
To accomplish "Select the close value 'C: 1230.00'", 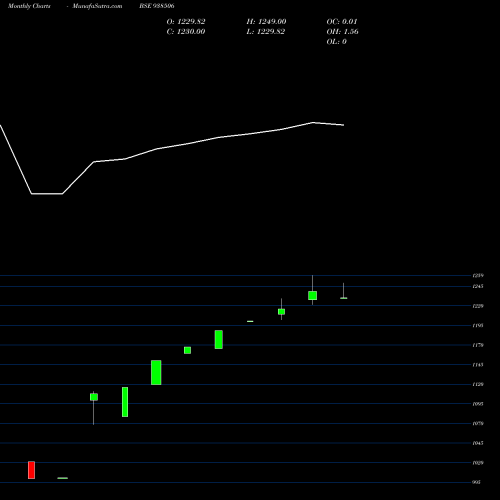I will [x=186, y=32].
